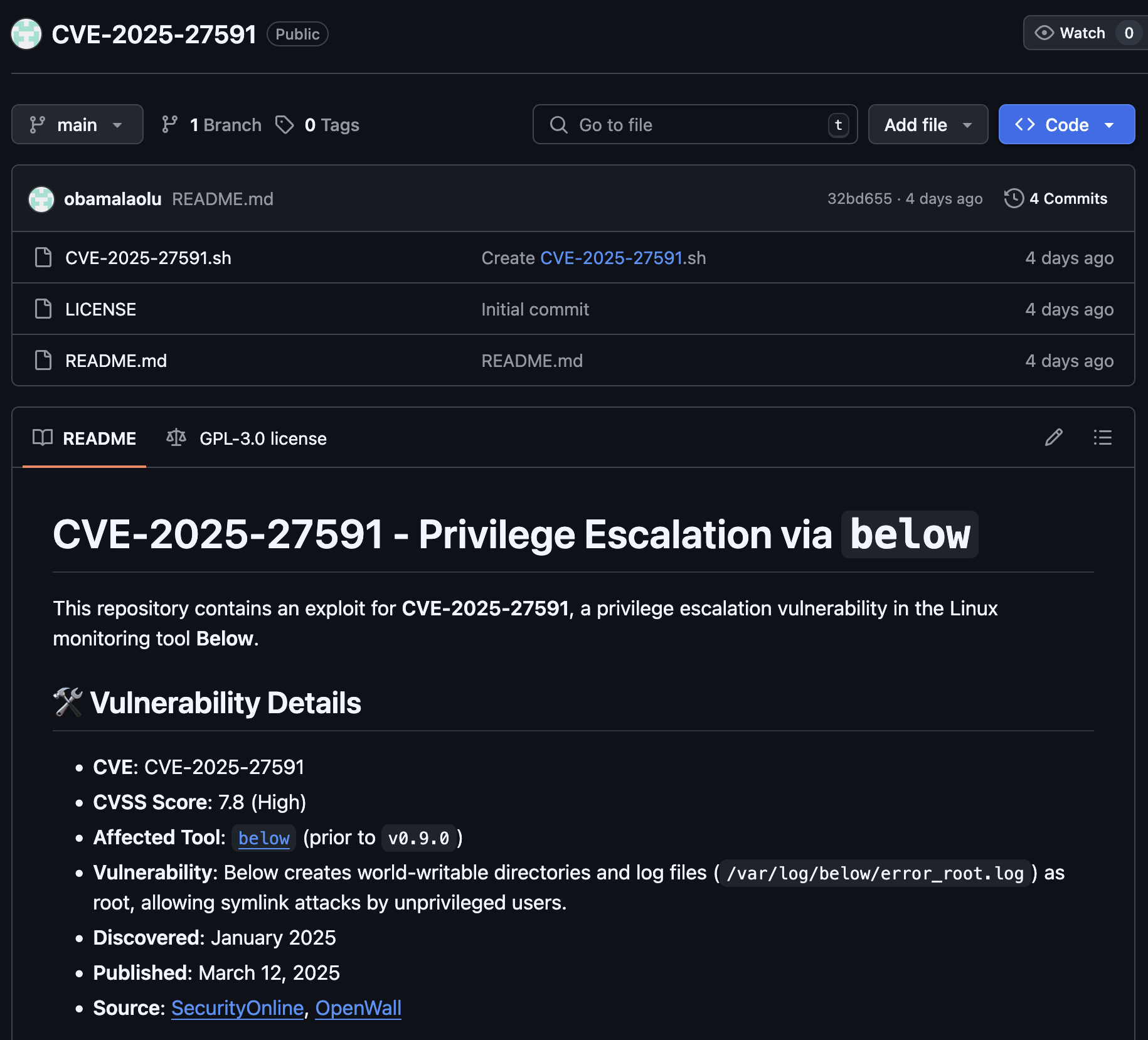Click the Watch count badge 0

(x=1129, y=33)
